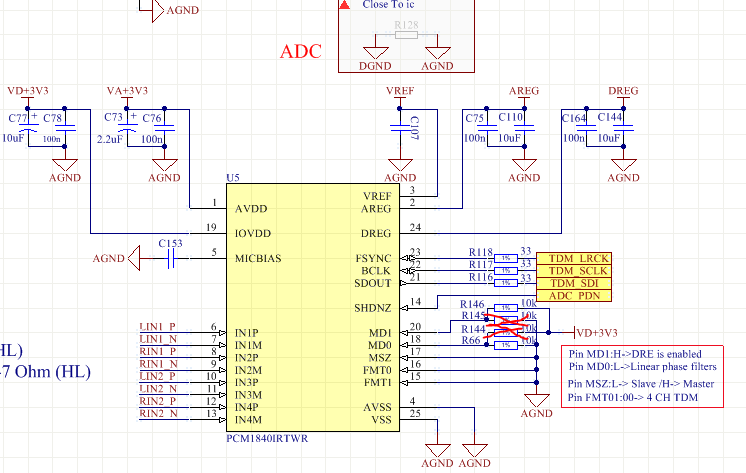Select resistor R117 on BCLK line

[x=506, y=271]
